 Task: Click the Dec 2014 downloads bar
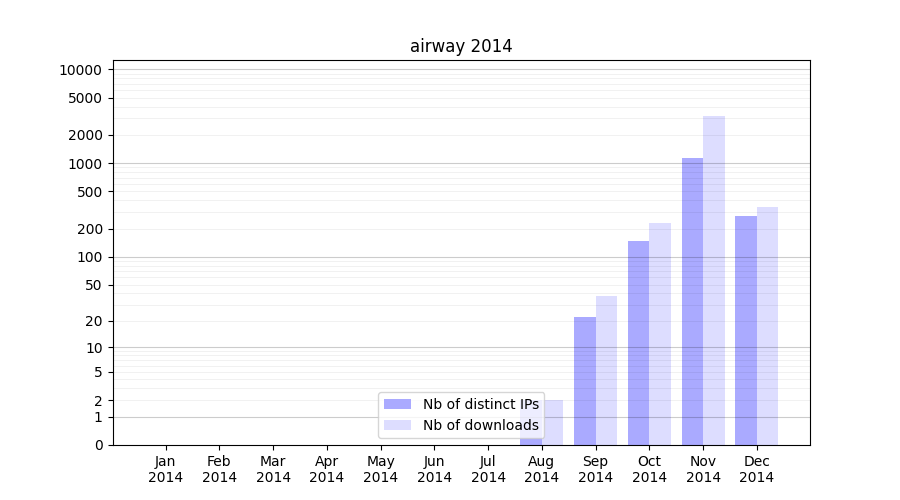coord(767,325)
